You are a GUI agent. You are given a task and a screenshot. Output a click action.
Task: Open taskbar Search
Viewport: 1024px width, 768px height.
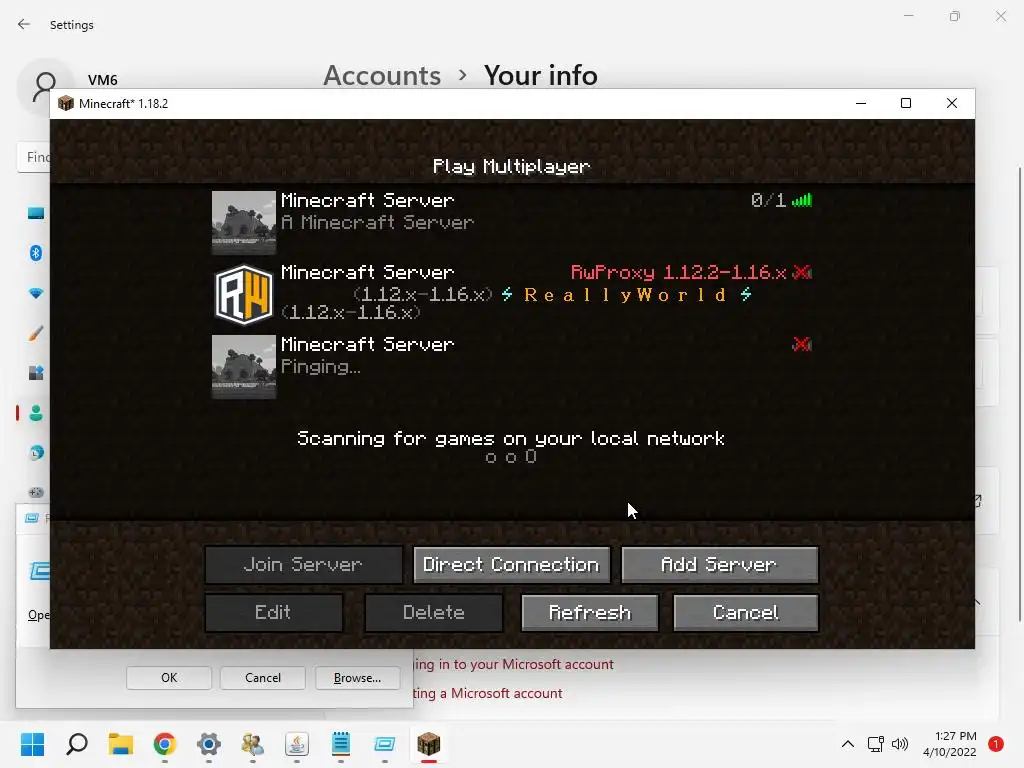coord(76,744)
